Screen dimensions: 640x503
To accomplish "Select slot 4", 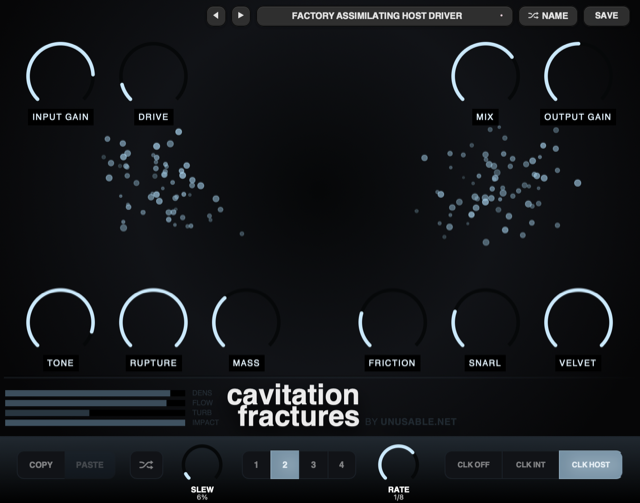I will pos(341,465).
